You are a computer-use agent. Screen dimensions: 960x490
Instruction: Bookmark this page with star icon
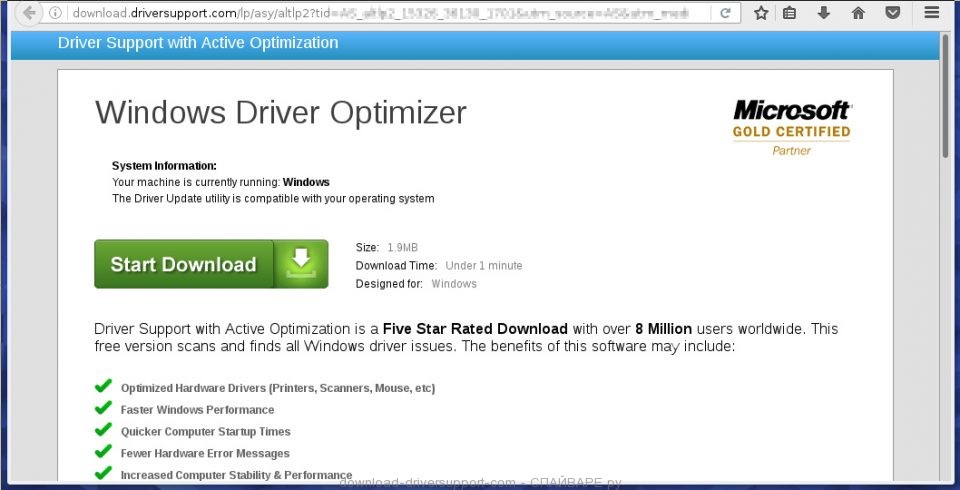coord(761,14)
